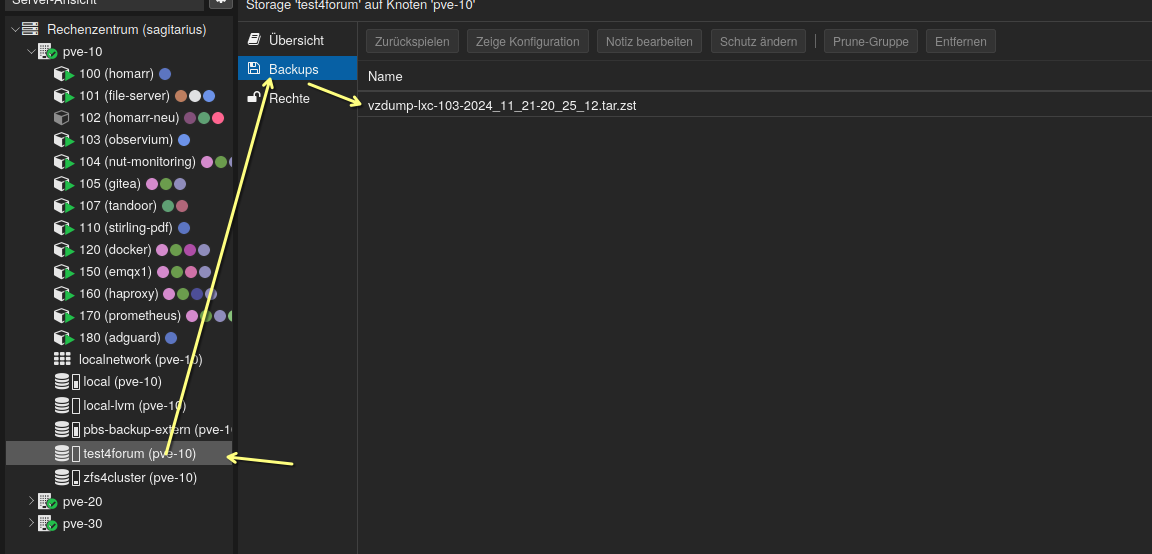Click the container icon for 103 (observium)
Screen dimensions: 1152x554
click(x=65, y=140)
